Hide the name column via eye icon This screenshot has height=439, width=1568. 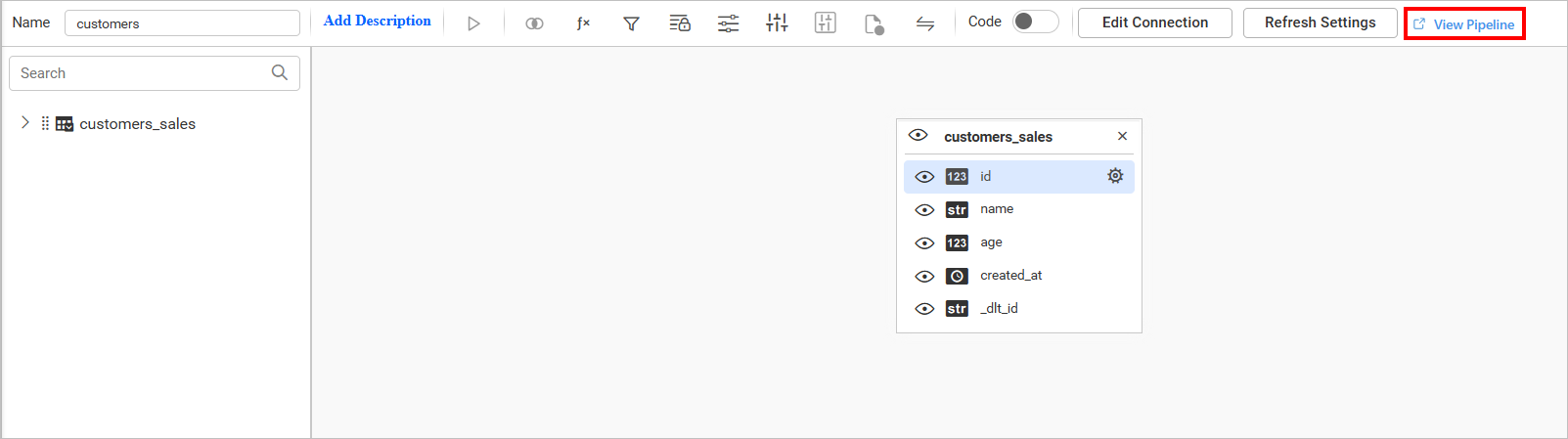924,210
